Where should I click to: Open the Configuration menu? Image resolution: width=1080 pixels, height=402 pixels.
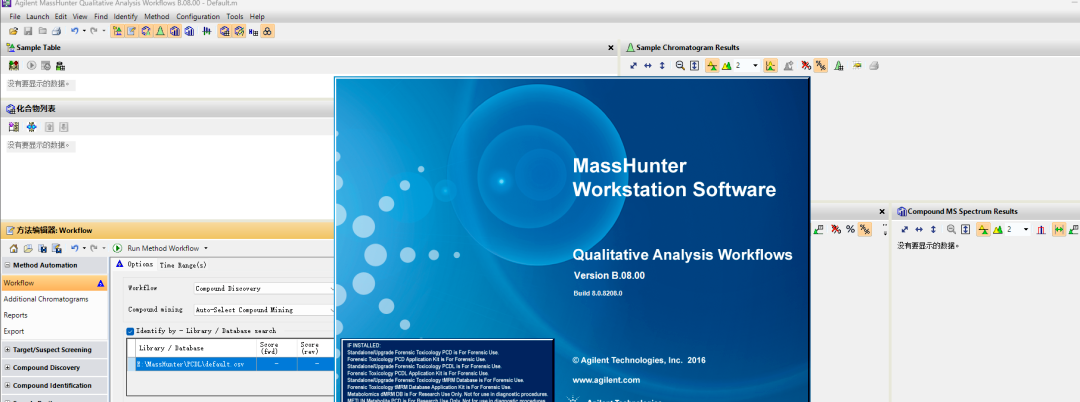198,16
